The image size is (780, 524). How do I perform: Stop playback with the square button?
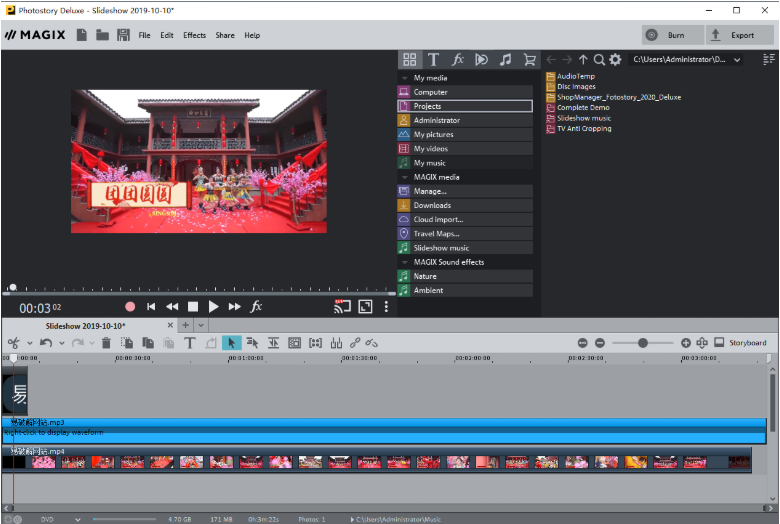193,307
